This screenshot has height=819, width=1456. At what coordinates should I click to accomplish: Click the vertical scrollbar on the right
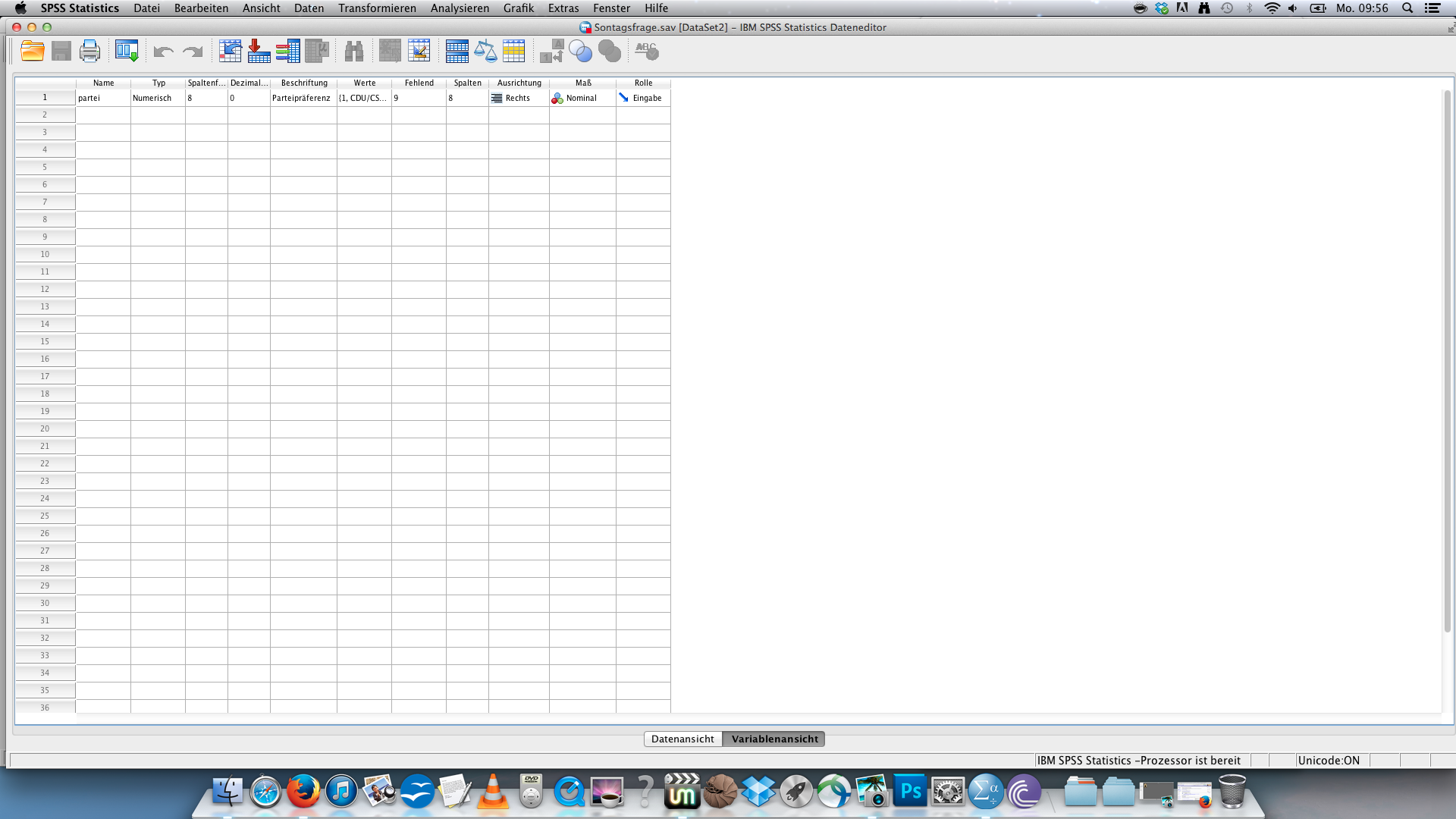[x=1447, y=360]
